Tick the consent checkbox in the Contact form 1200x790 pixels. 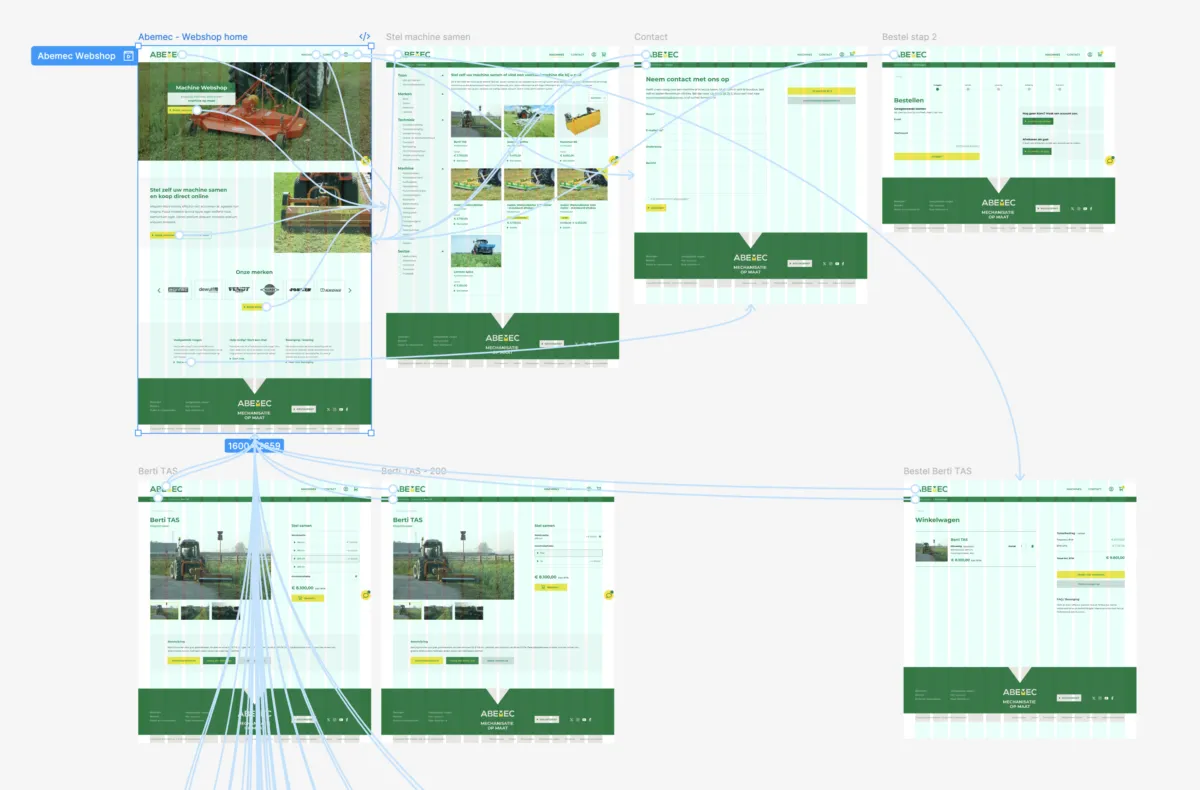pos(649,199)
